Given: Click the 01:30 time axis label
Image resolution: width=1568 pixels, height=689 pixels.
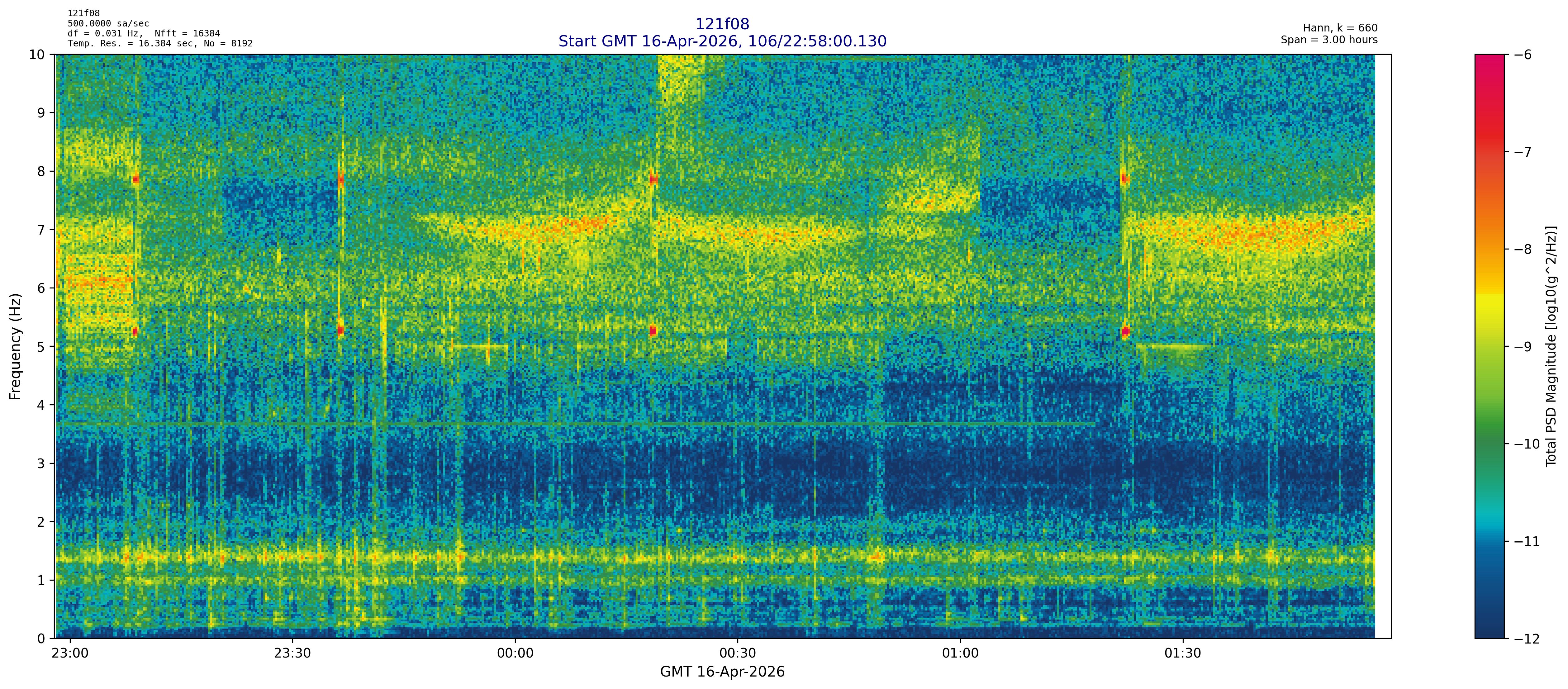Looking at the screenshot, I should [x=1183, y=654].
